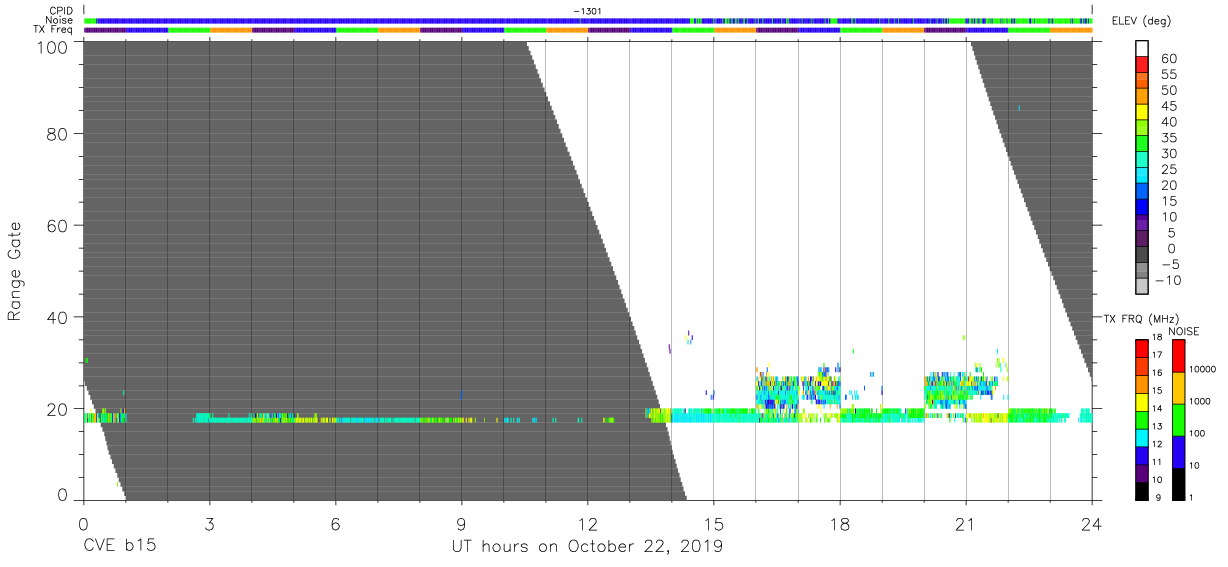Click the 10000 value in NOISE legend
Viewport: 1228px width, 567px height.
coord(1203,369)
